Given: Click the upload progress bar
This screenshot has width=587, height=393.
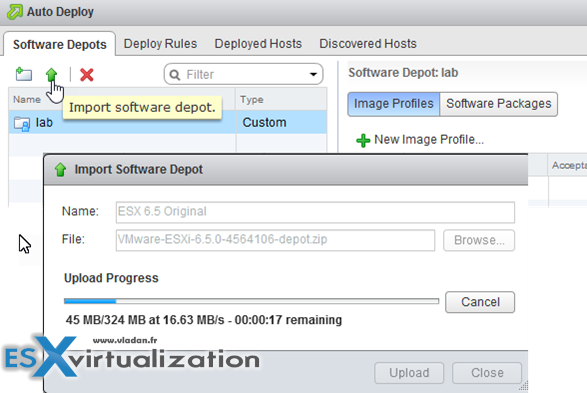Looking at the screenshot, I should [251, 301].
